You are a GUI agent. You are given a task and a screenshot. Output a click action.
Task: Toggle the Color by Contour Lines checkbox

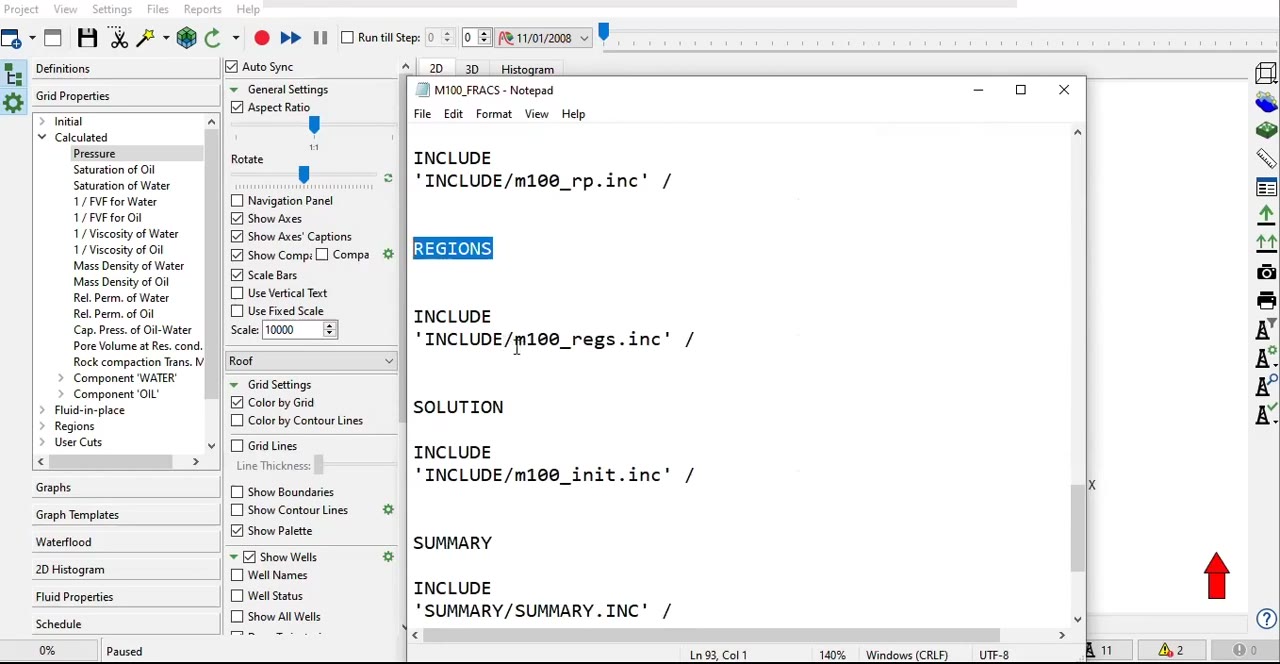(x=237, y=421)
